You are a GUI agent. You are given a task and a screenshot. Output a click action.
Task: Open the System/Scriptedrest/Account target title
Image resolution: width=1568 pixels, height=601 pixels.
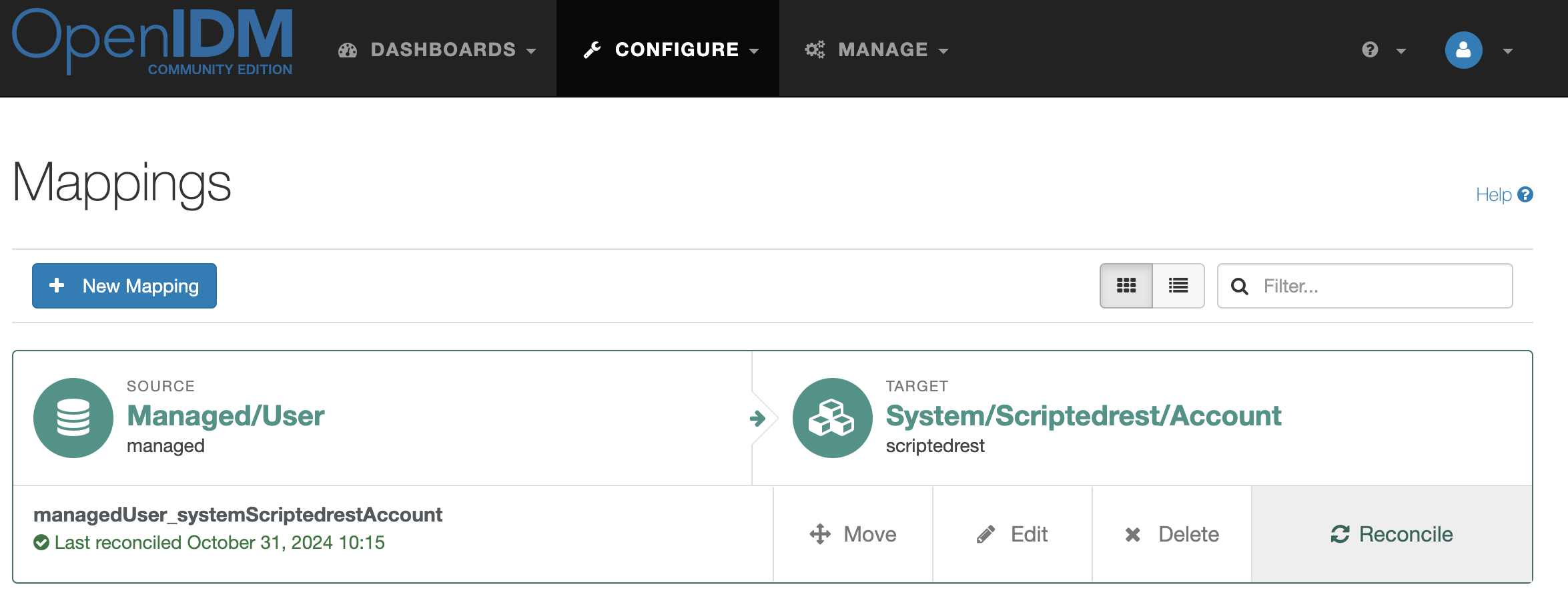pos(1084,415)
